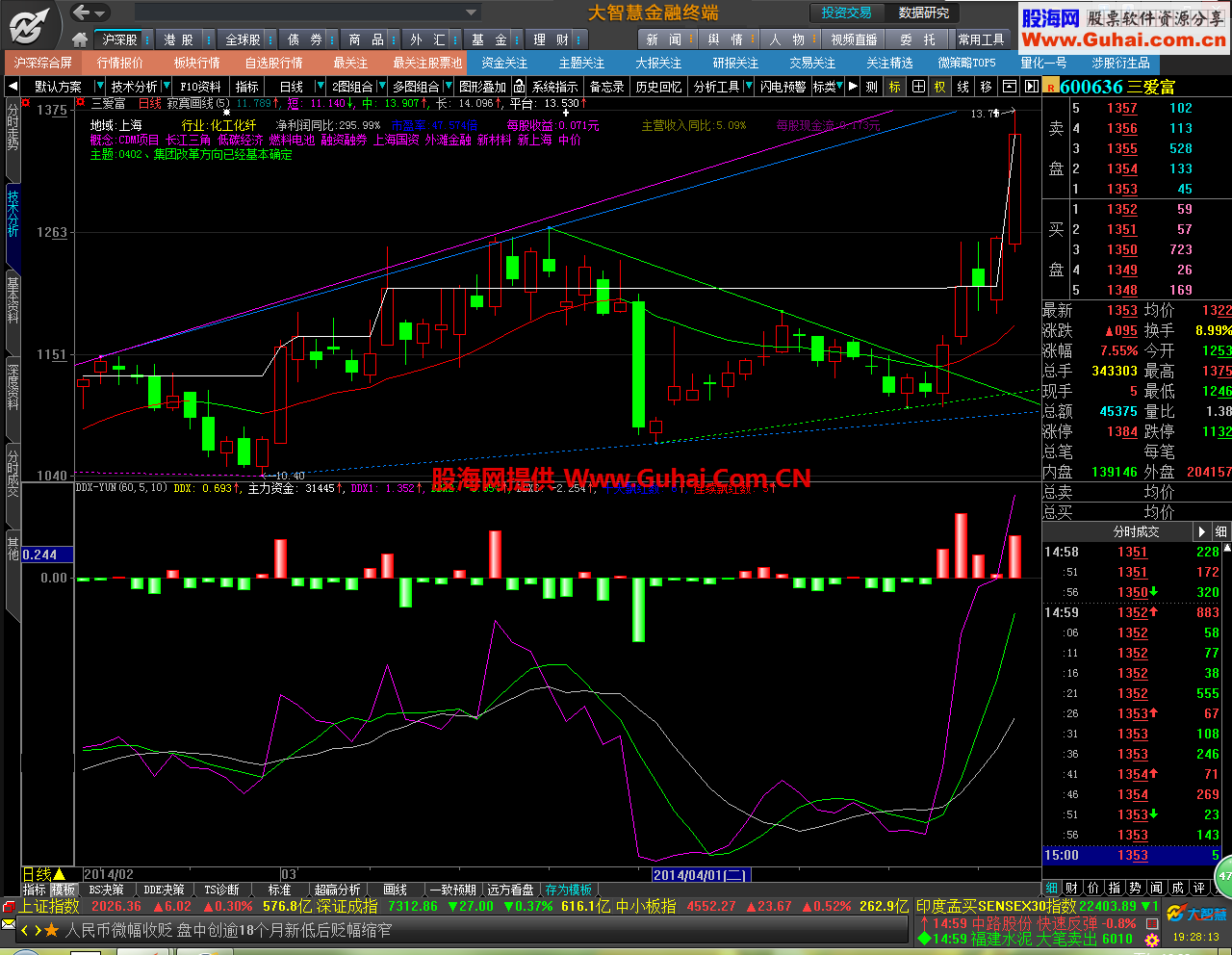This screenshot has width=1232, height=955.
Task: Open the F10资料 toolbar item
Action: coord(200,87)
